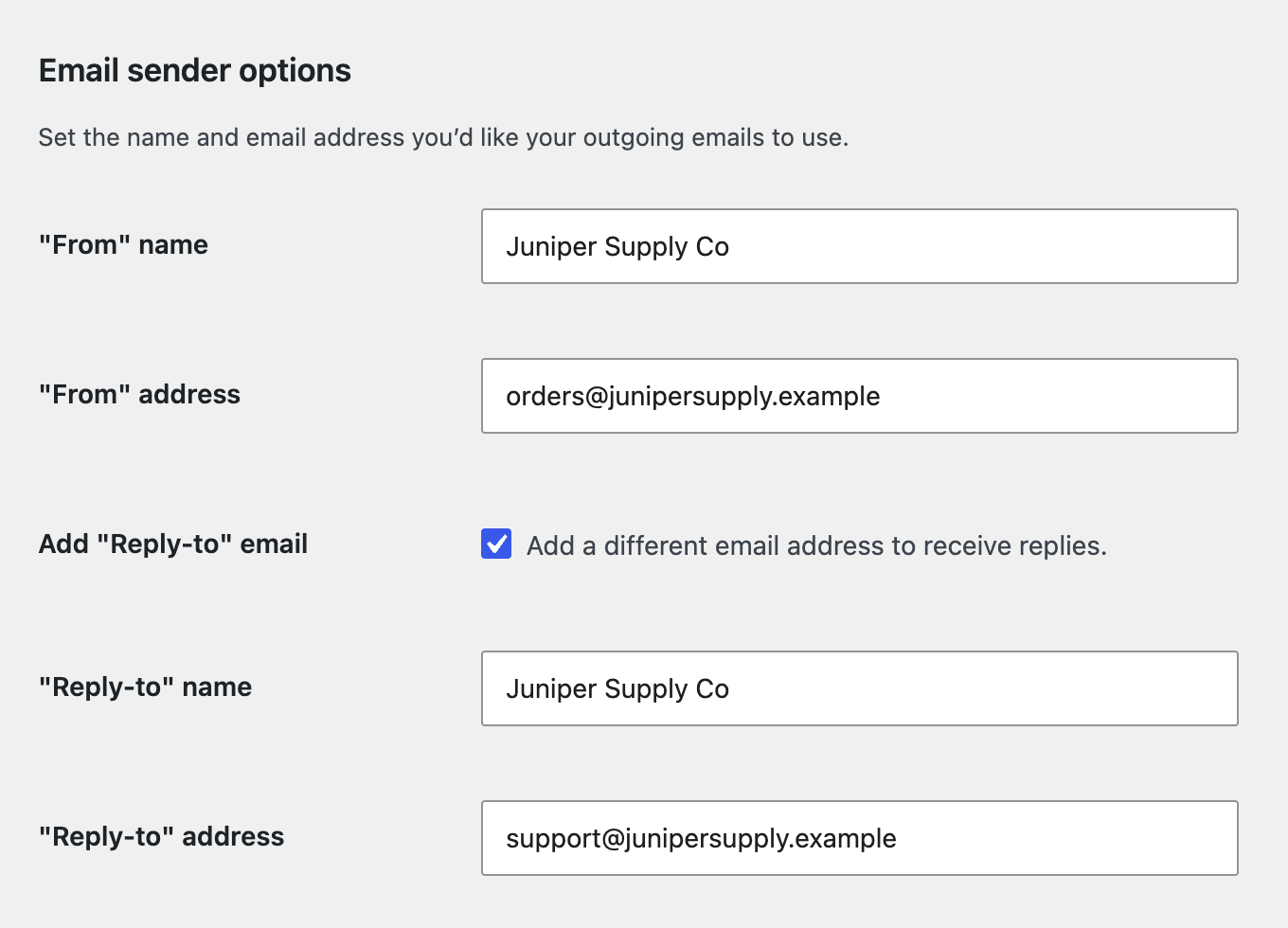Click "Juniper Supply Co" text in "From" name field
The image size is (1288, 928).
point(617,247)
